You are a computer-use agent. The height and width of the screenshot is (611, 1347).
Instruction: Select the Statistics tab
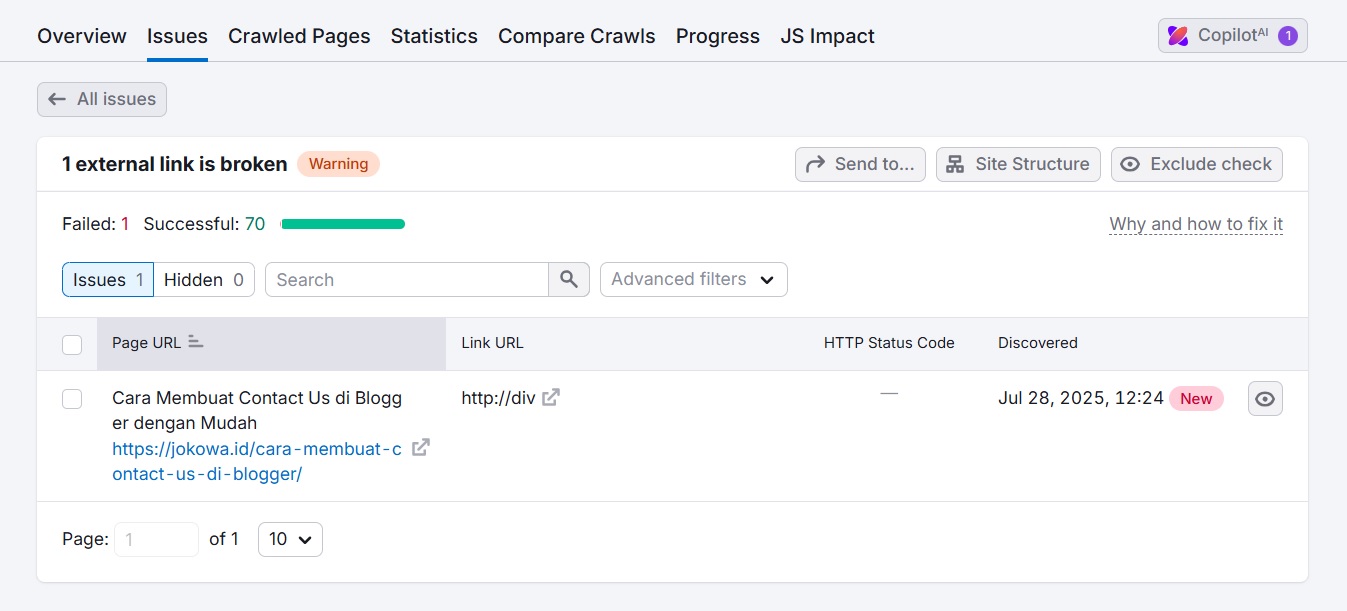click(x=434, y=35)
